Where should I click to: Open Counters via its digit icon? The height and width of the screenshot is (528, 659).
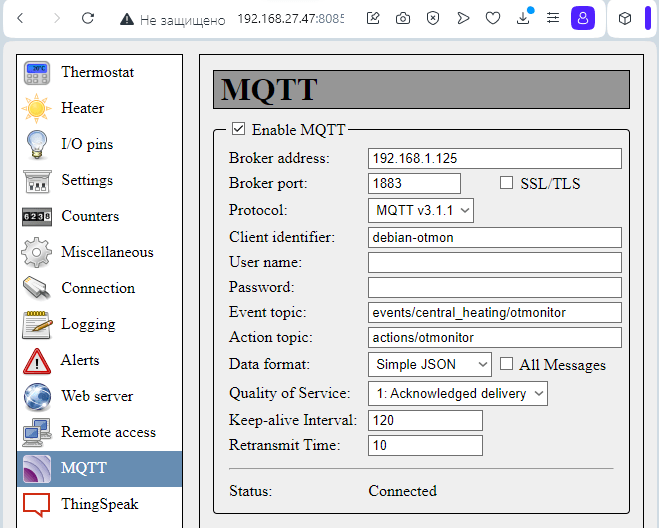point(37,217)
